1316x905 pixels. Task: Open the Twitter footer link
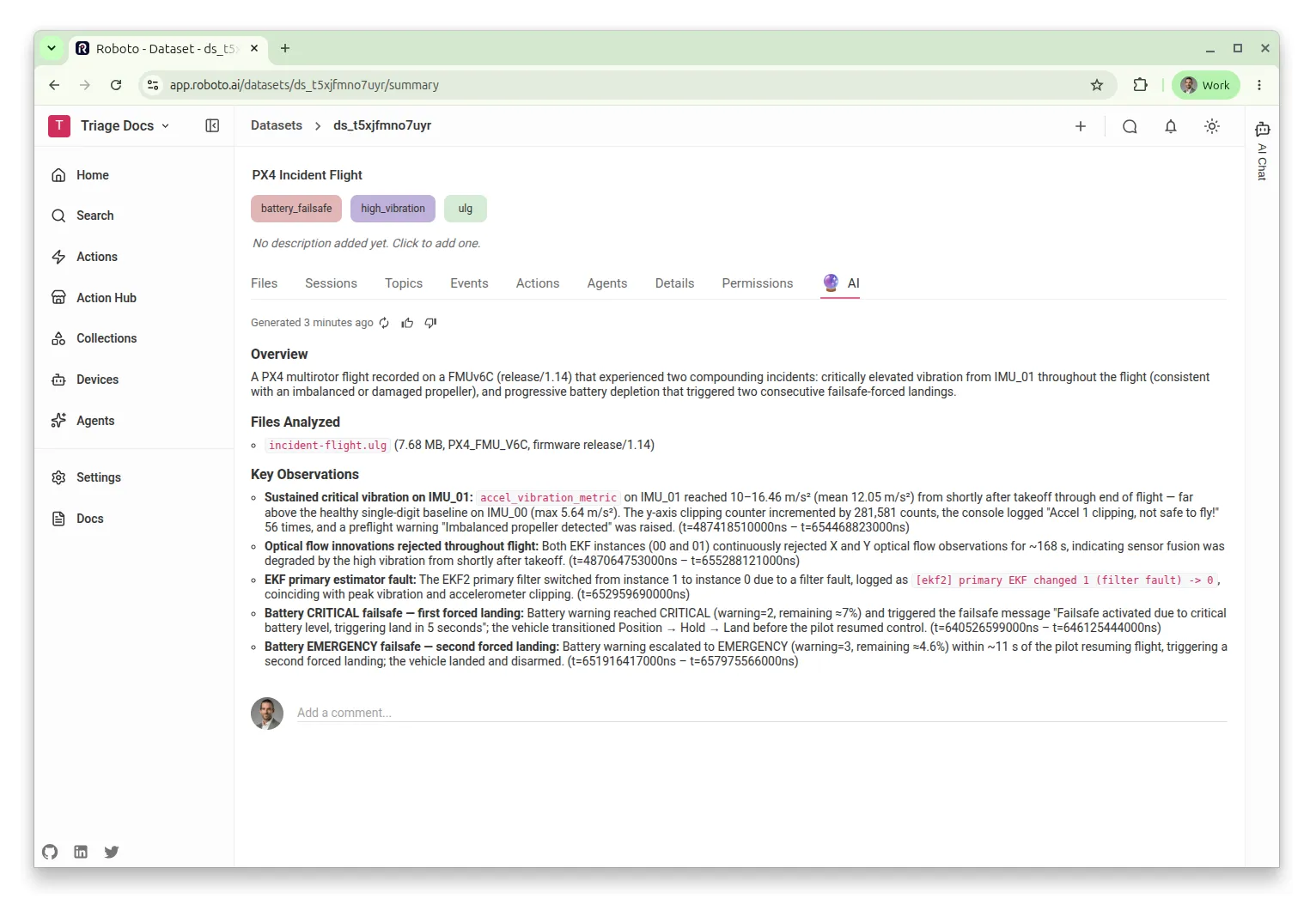[x=112, y=852]
